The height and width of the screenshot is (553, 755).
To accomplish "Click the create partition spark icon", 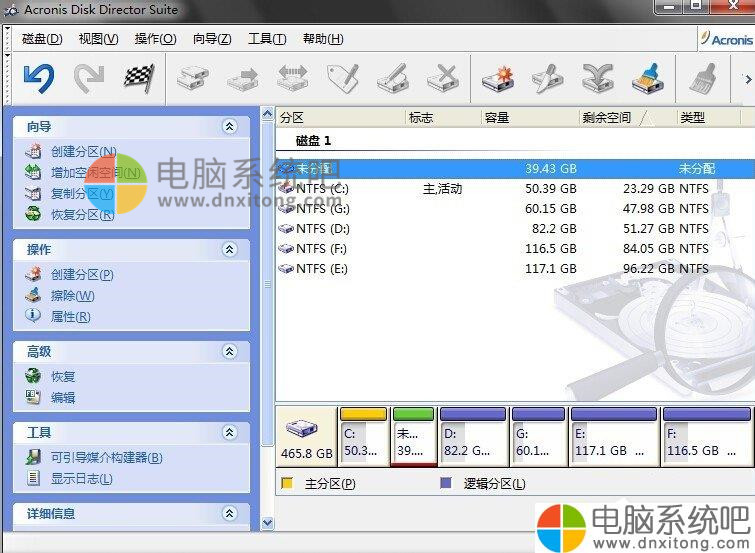I will point(498,79).
